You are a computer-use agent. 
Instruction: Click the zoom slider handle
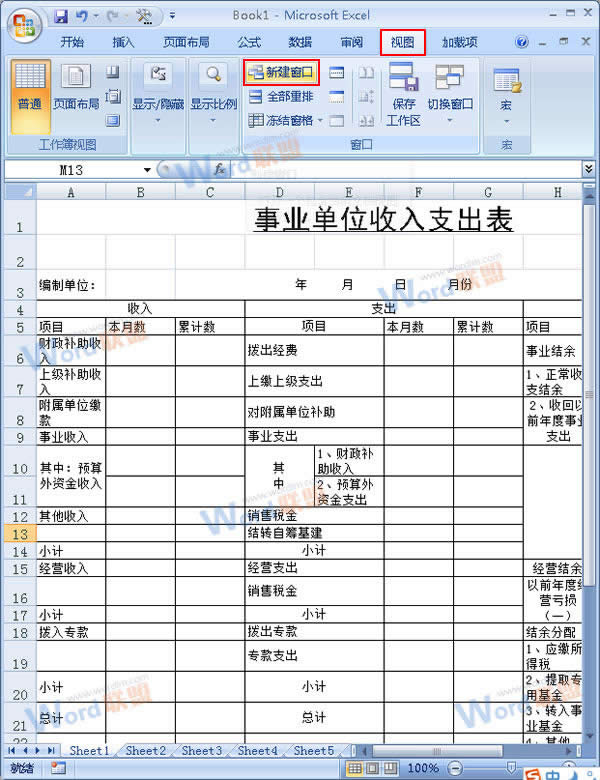click(510, 768)
